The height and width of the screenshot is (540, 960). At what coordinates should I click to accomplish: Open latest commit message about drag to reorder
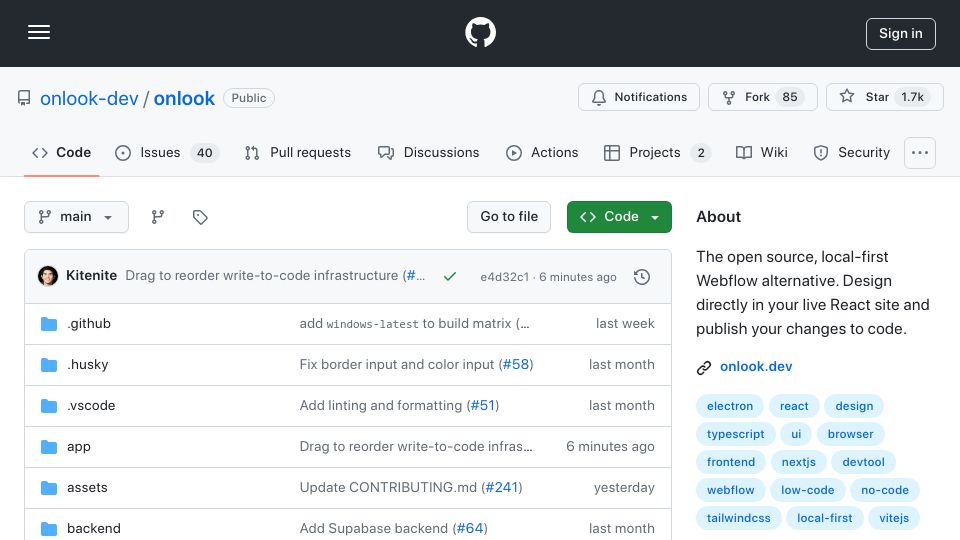point(275,276)
